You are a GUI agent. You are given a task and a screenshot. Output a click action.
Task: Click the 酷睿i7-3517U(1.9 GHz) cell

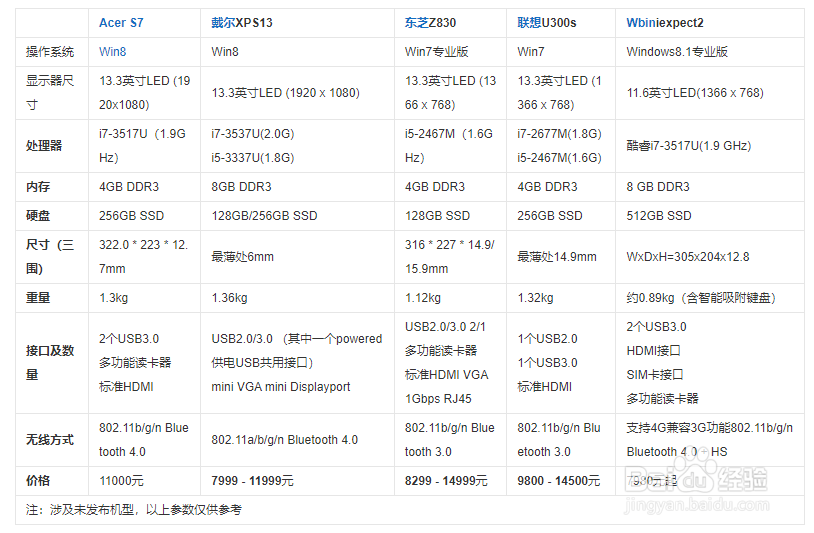click(689, 146)
